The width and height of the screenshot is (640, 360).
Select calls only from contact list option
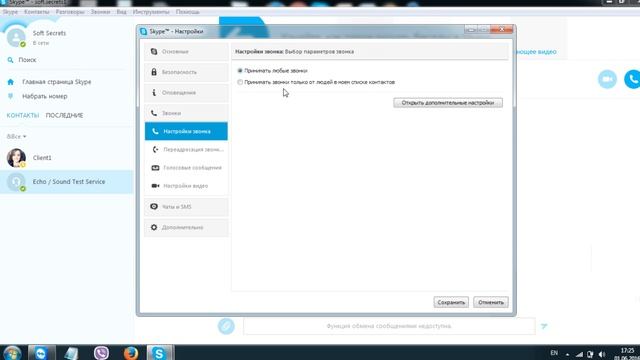click(240, 82)
